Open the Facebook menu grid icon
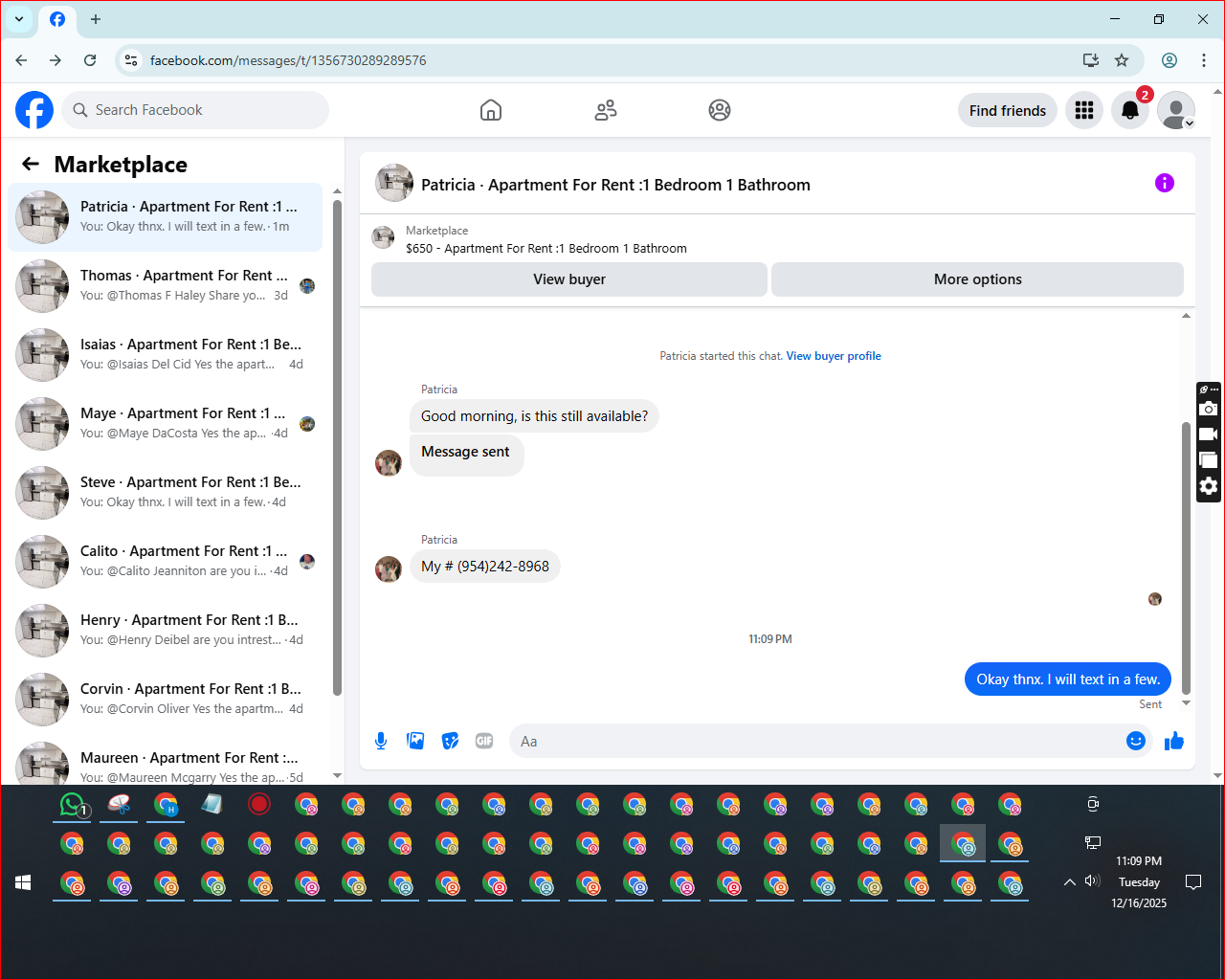The height and width of the screenshot is (980, 1225). pyautogui.click(x=1084, y=110)
